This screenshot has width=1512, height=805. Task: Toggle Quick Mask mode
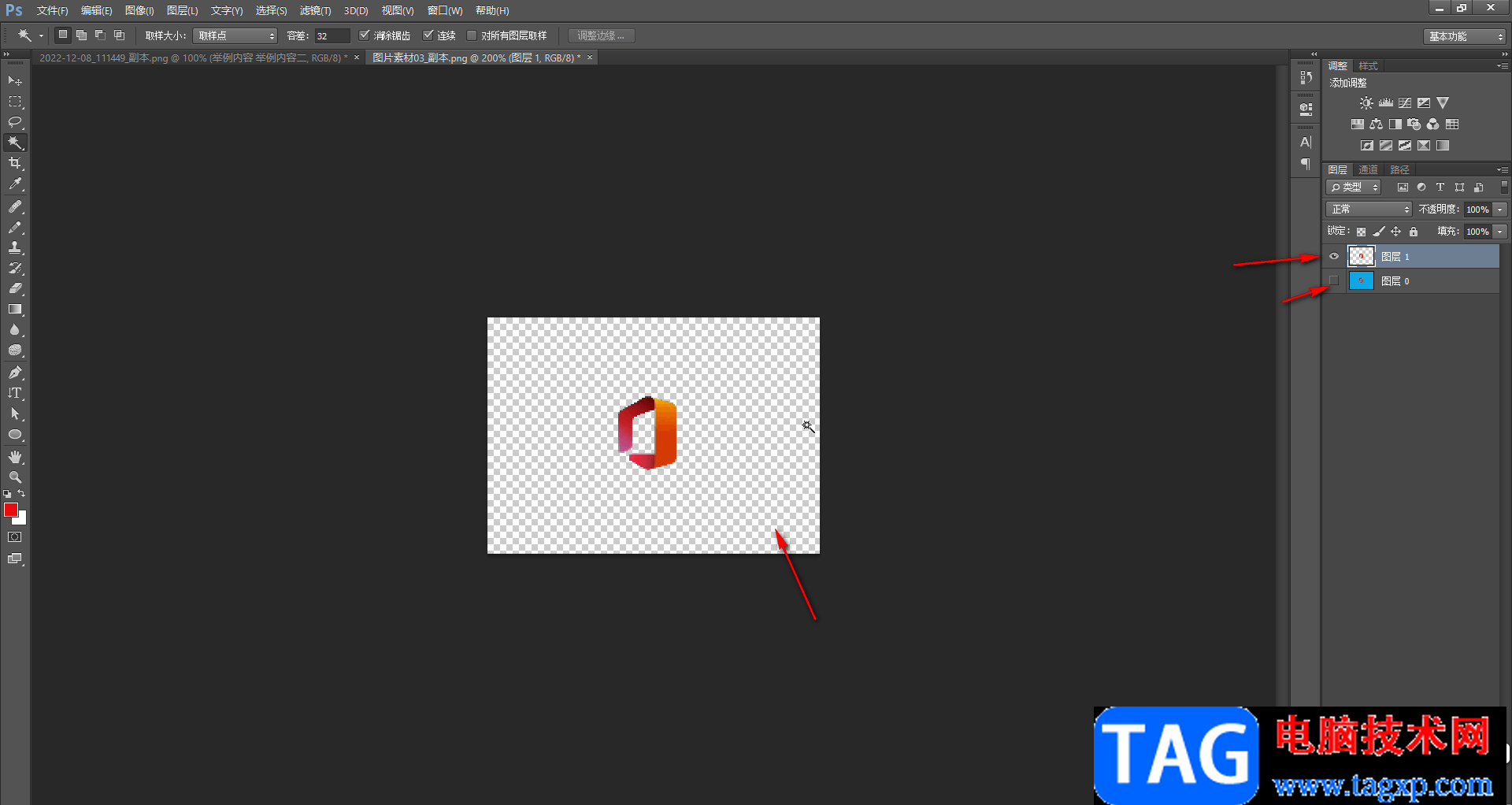pyautogui.click(x=15, y=537)
